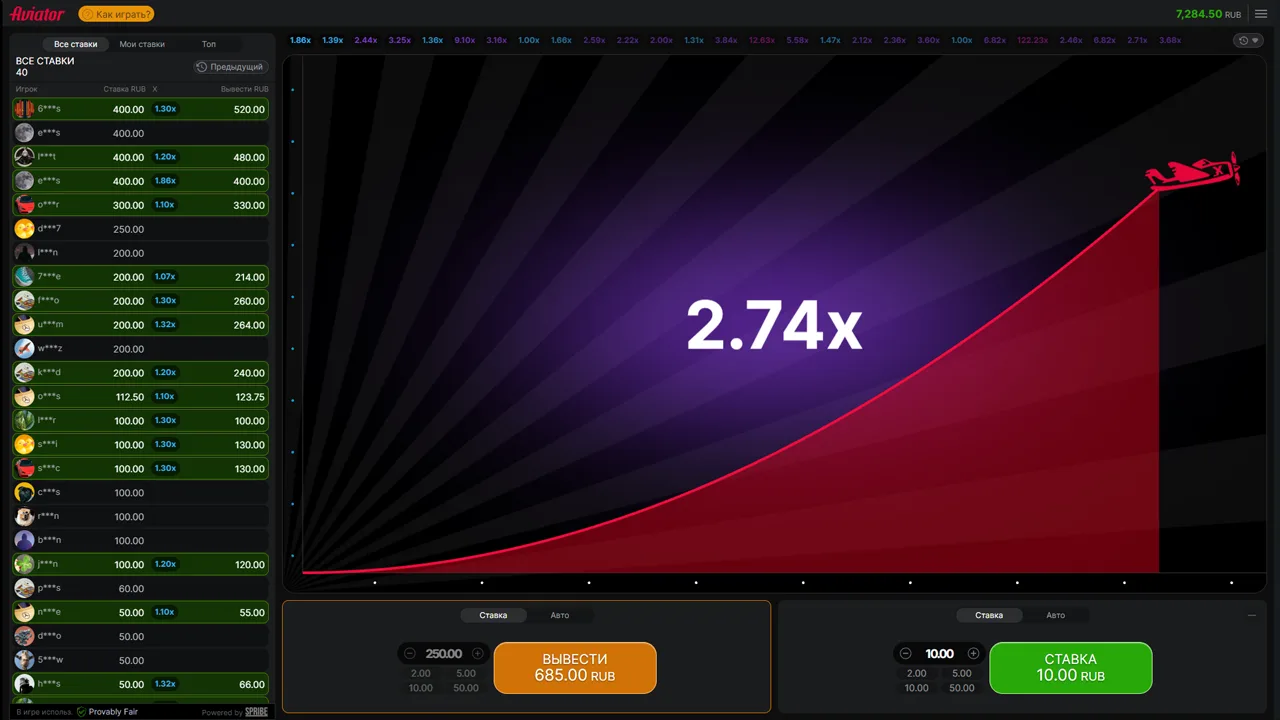Screen dimensions: 1280x720
Task: Choose quick amount 2.00 in right panel
Action: click(x=917, y=673)
